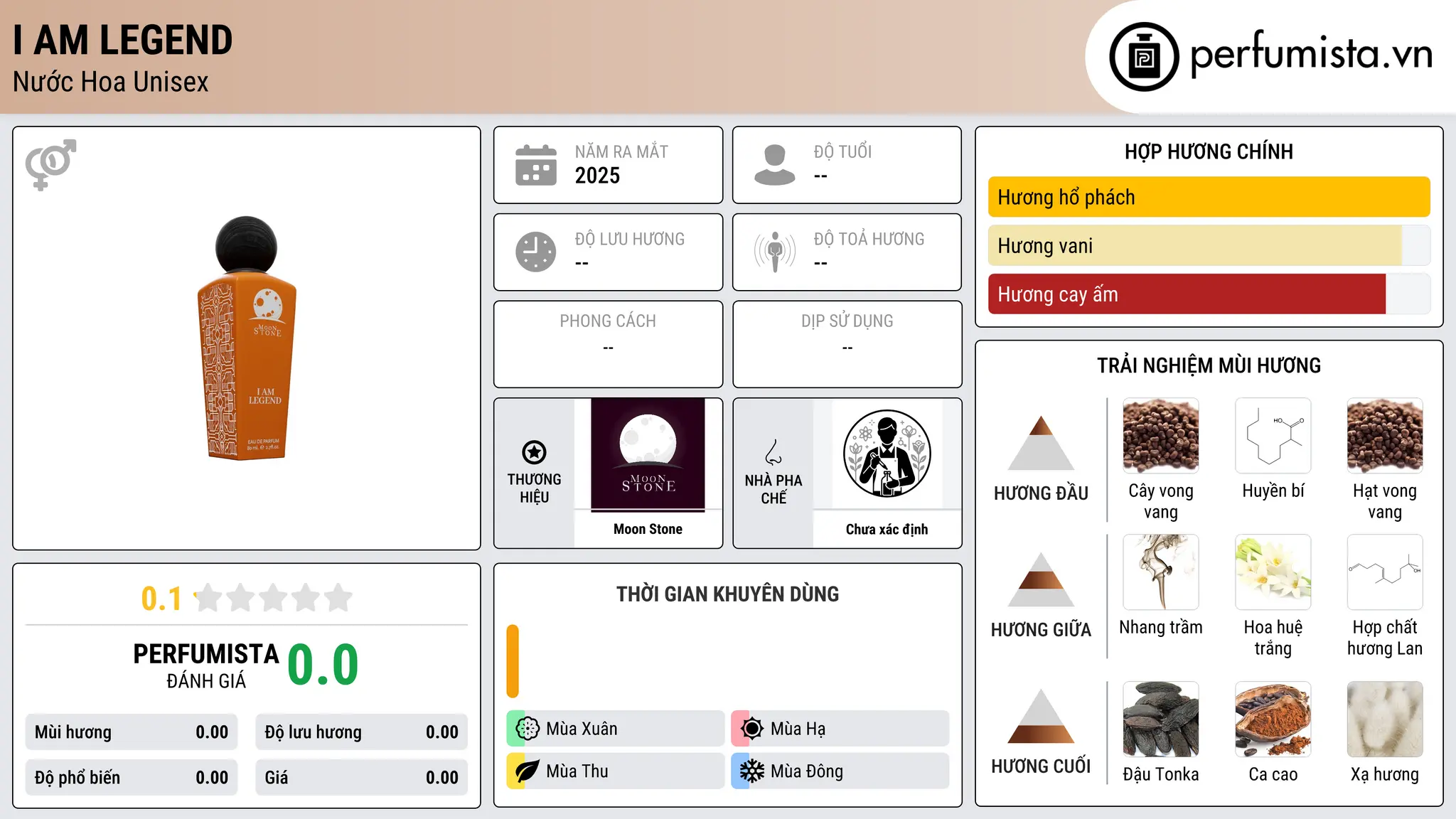This screenshot has height=819, width=1456.
Task: Select the Mùa Đông text label
Action: [x=807, y=771]
